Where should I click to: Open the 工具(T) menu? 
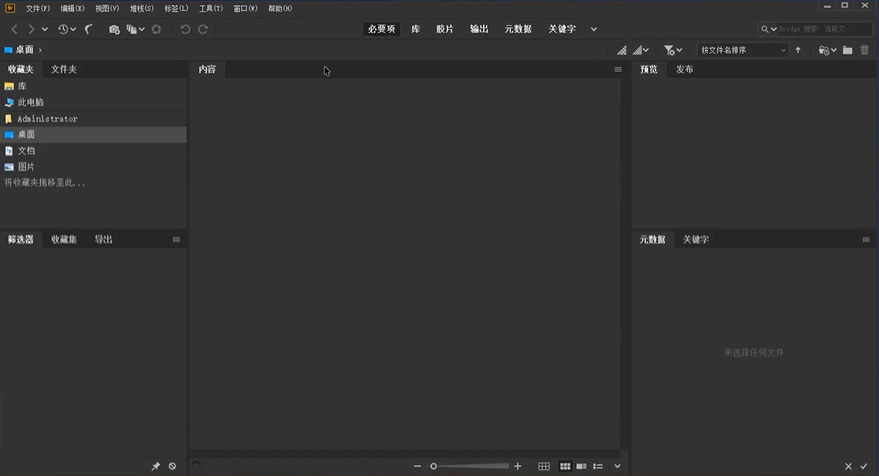[x=211, y=8]
